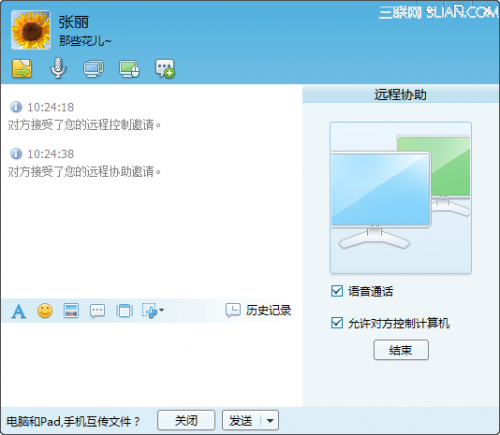Open the multi-monitor screen sharing icon

click(x=93, y=69)
